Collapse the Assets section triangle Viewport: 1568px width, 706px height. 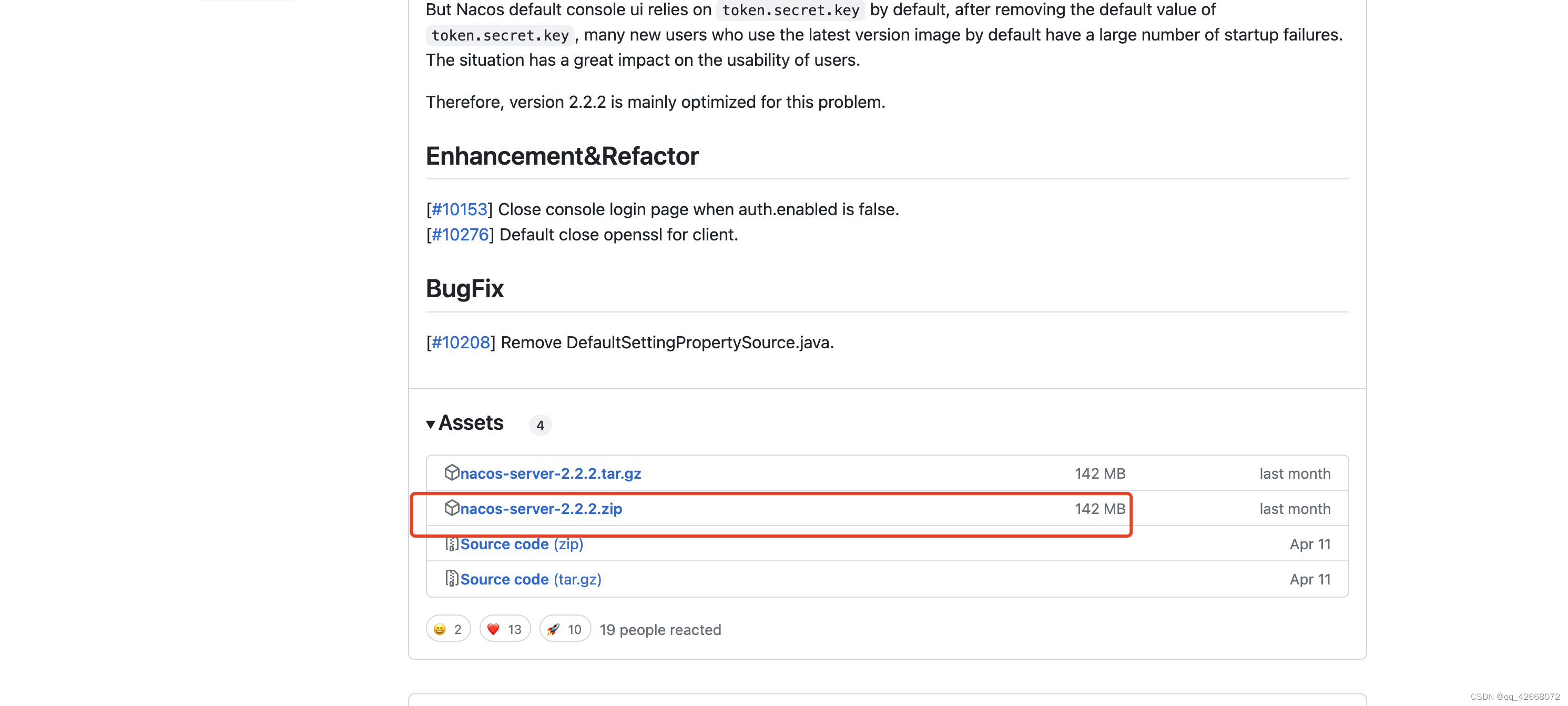coord(430,424)
